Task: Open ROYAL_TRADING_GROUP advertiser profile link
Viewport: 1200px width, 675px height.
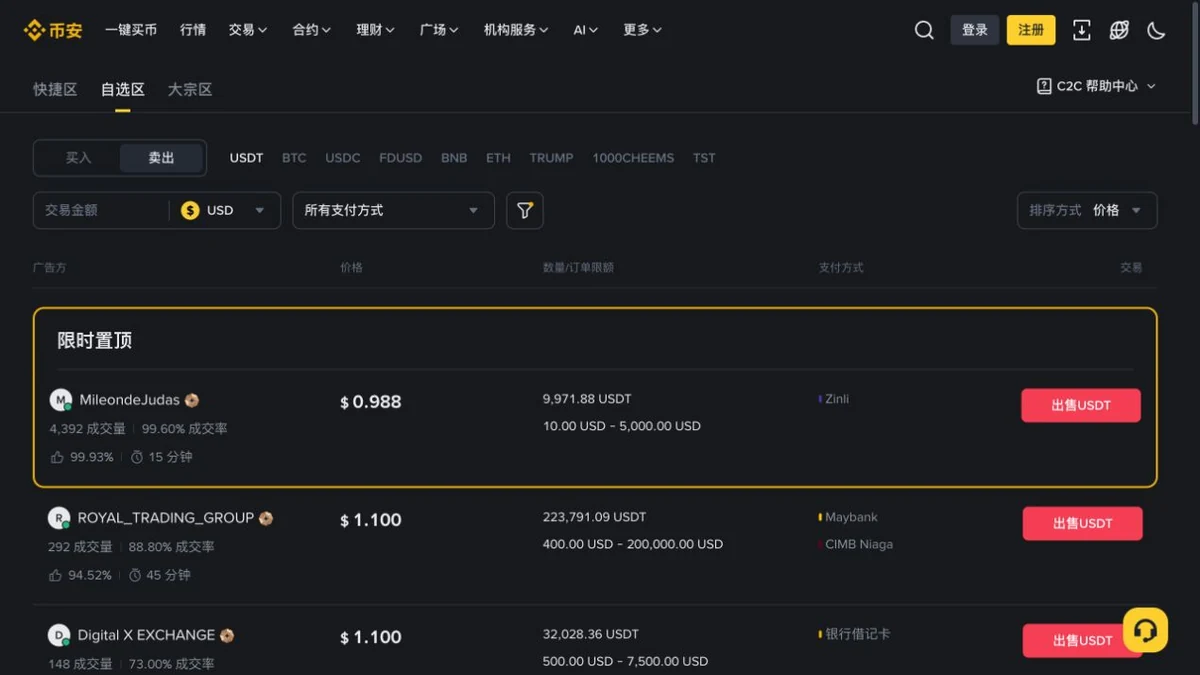Action: (166, 518)
